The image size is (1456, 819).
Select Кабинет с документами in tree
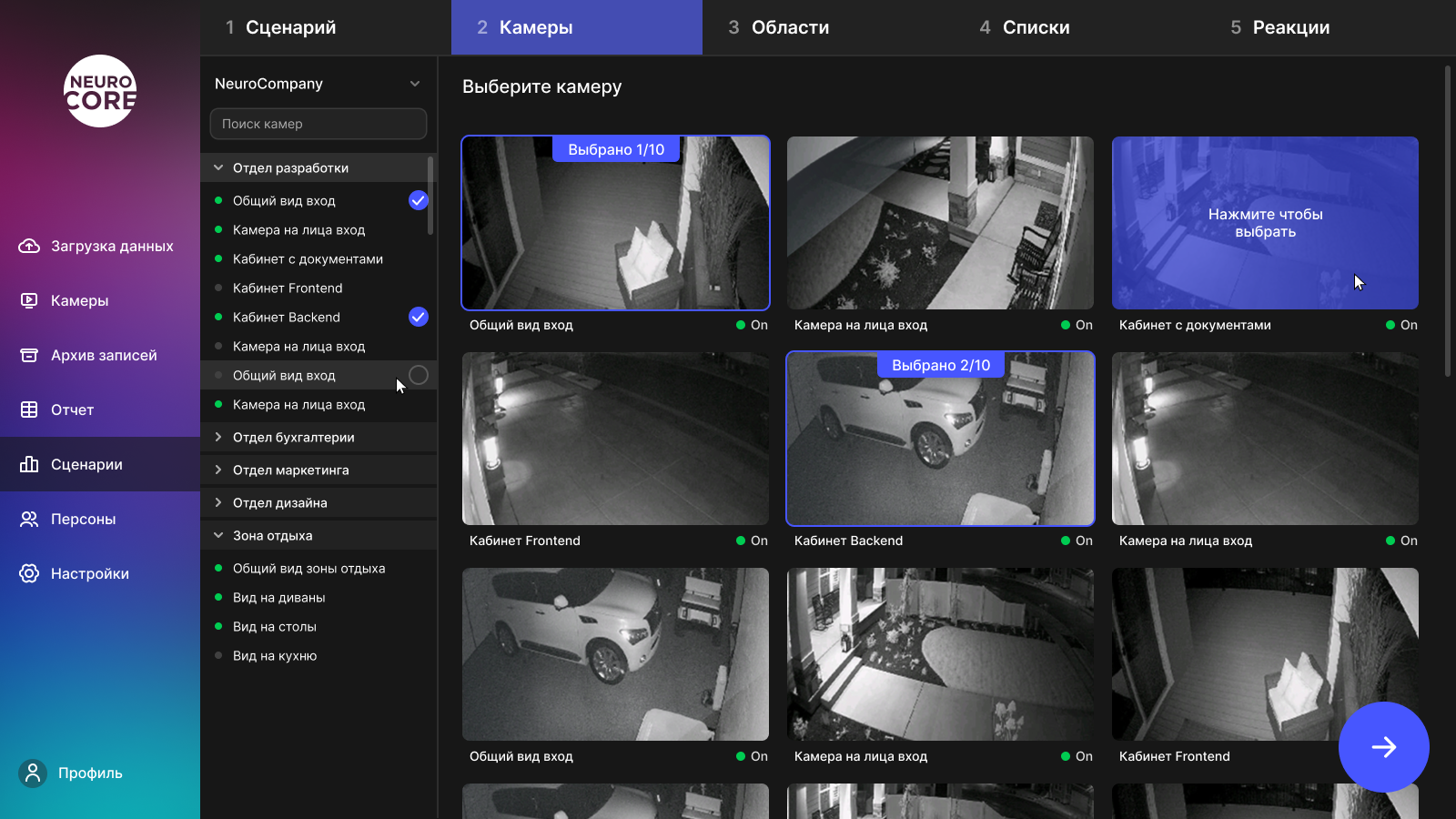pyautogui.click(x=318, y=258)
